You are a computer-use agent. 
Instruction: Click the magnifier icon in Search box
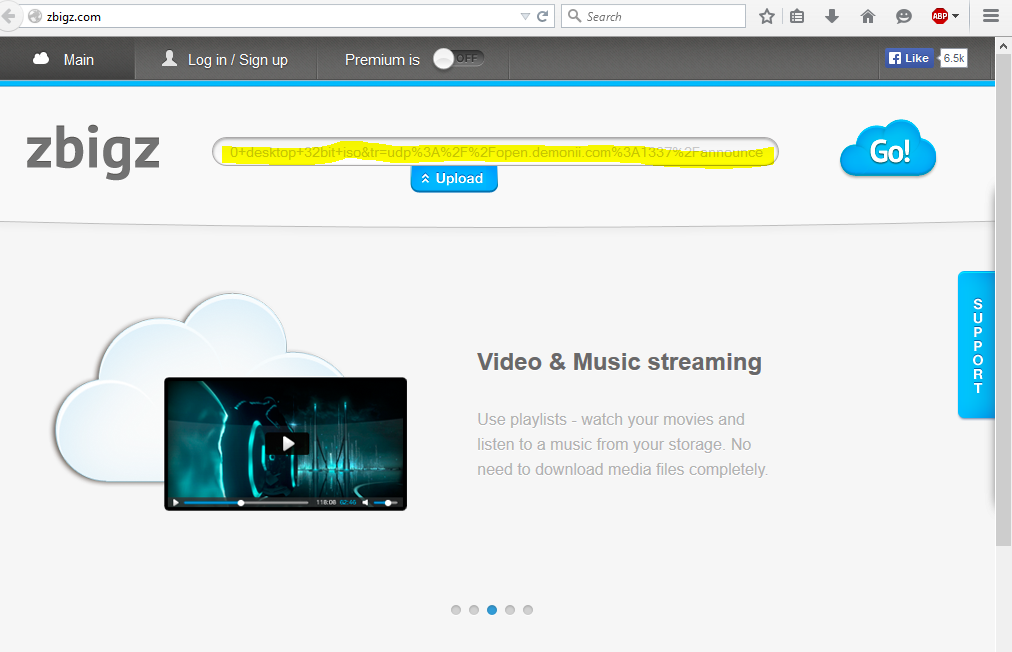click(x=574, y=15)
